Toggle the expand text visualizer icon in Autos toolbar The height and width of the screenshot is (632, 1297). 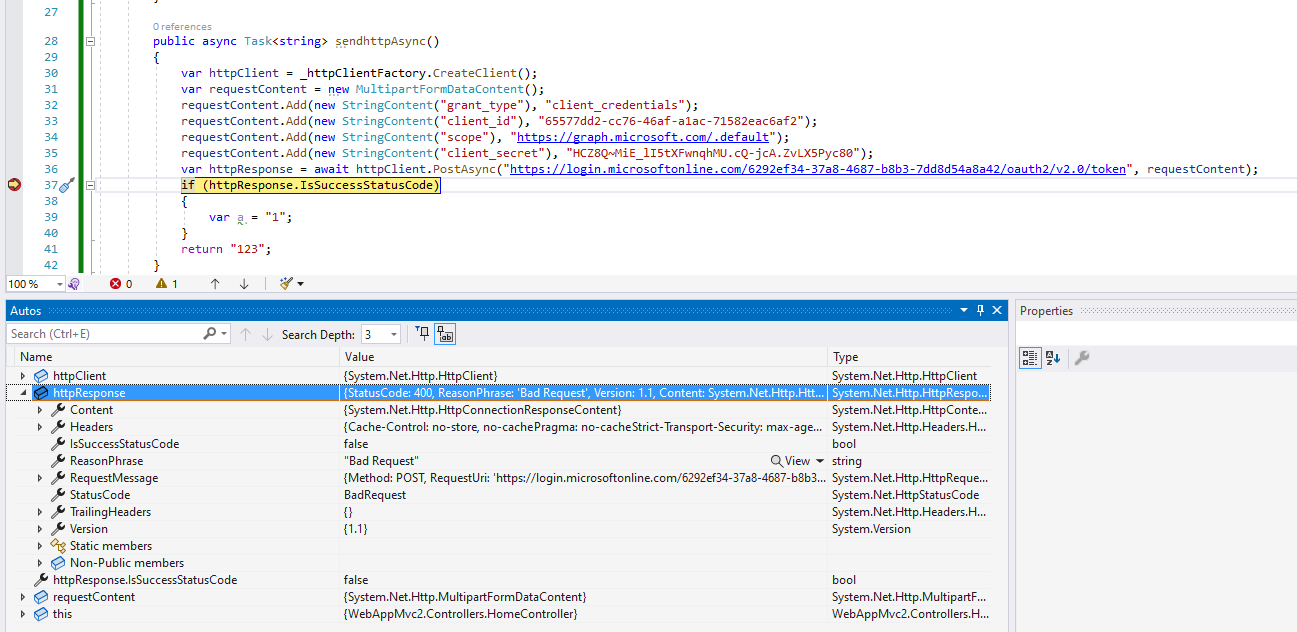click(x=445, y=334)
